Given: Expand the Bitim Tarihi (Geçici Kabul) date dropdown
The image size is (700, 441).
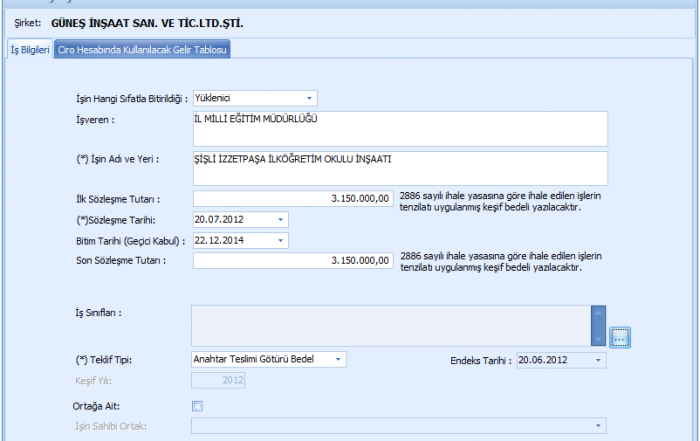Looking at the screenshot, I should [x=280, y=240].
